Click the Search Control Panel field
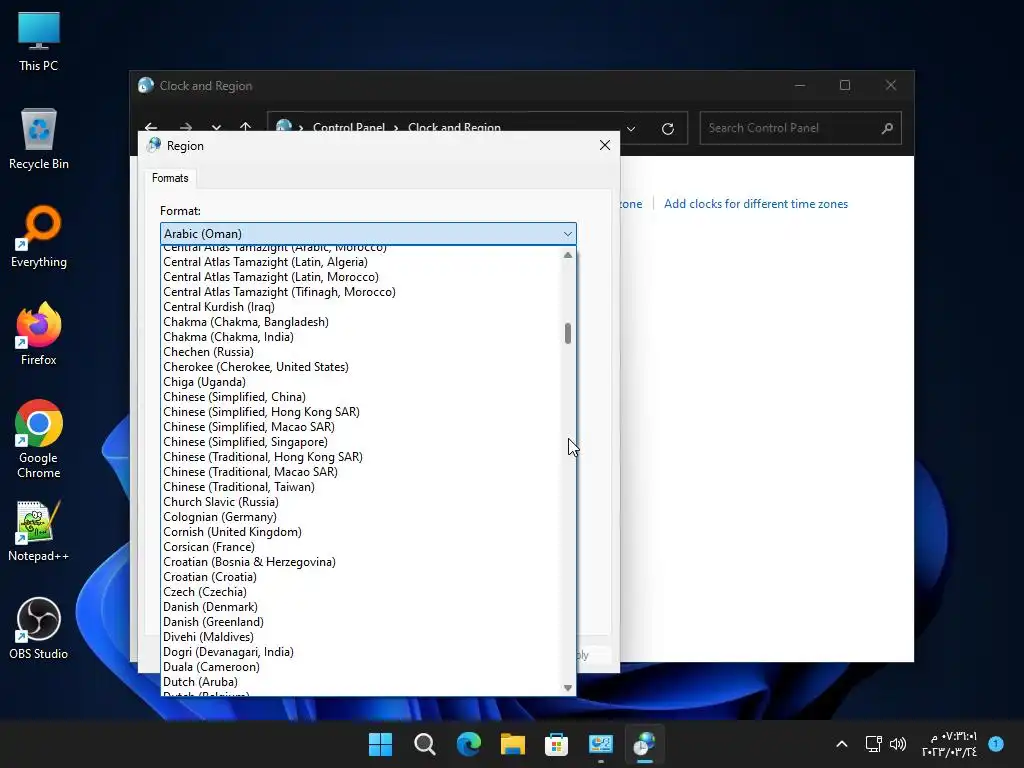This screenshot has height=768, width=1024. 790,128
